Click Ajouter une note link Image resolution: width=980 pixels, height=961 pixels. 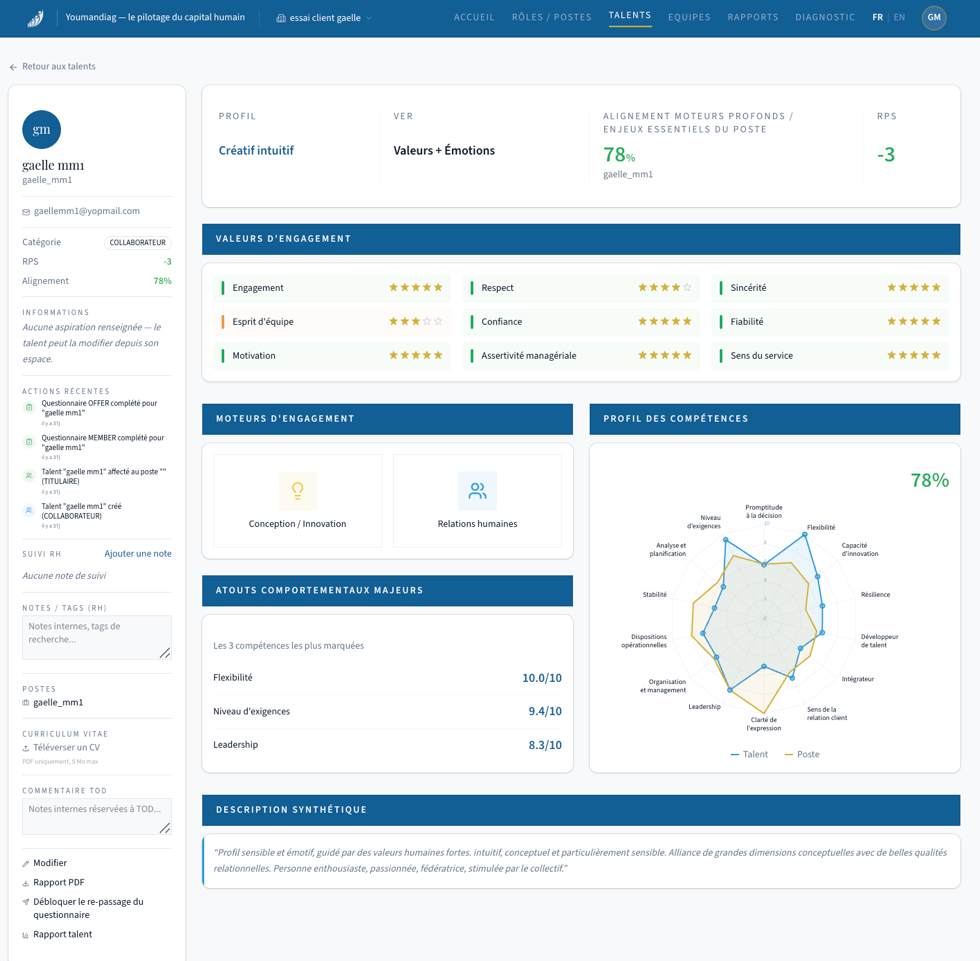click(138, 554)
